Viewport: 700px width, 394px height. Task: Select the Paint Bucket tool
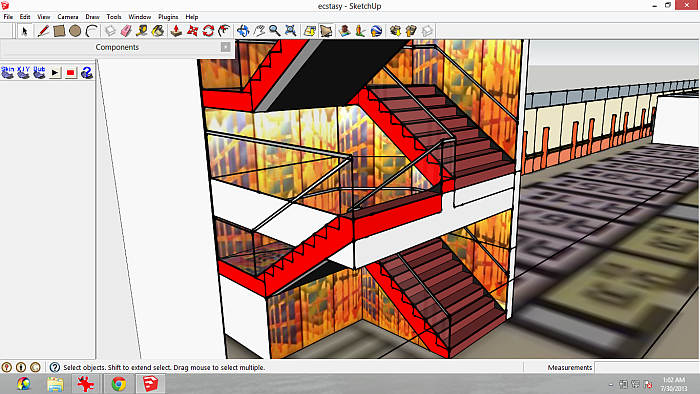pos(158,31)
